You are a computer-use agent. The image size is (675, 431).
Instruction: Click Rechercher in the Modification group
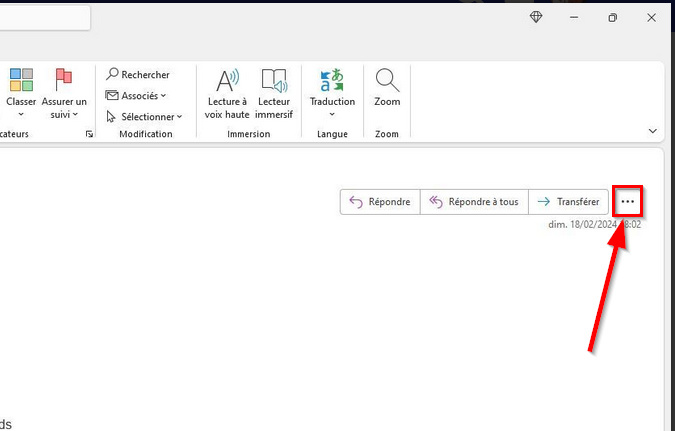coord(138,74)
